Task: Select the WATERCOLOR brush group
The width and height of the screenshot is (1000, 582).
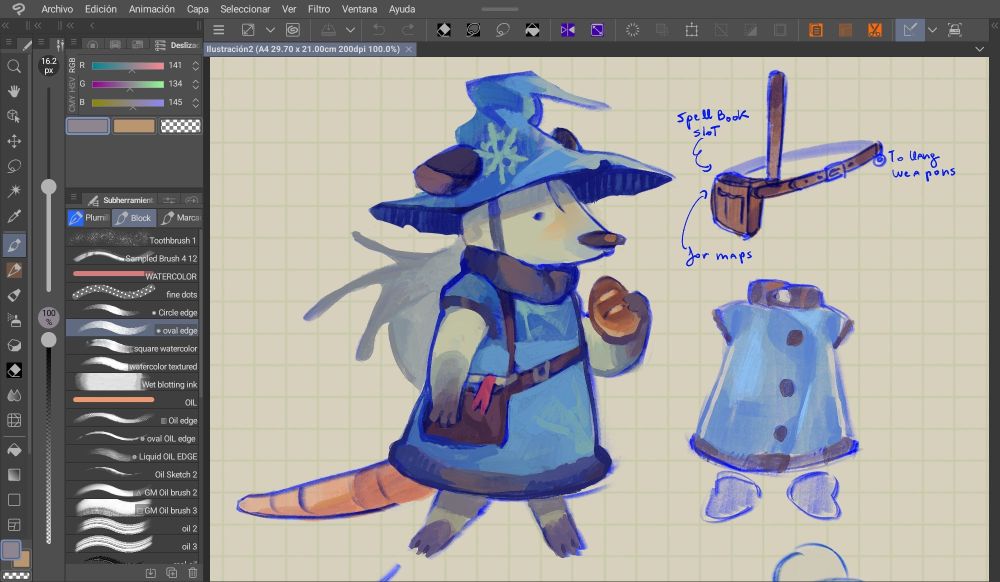Action: [133, 276]
